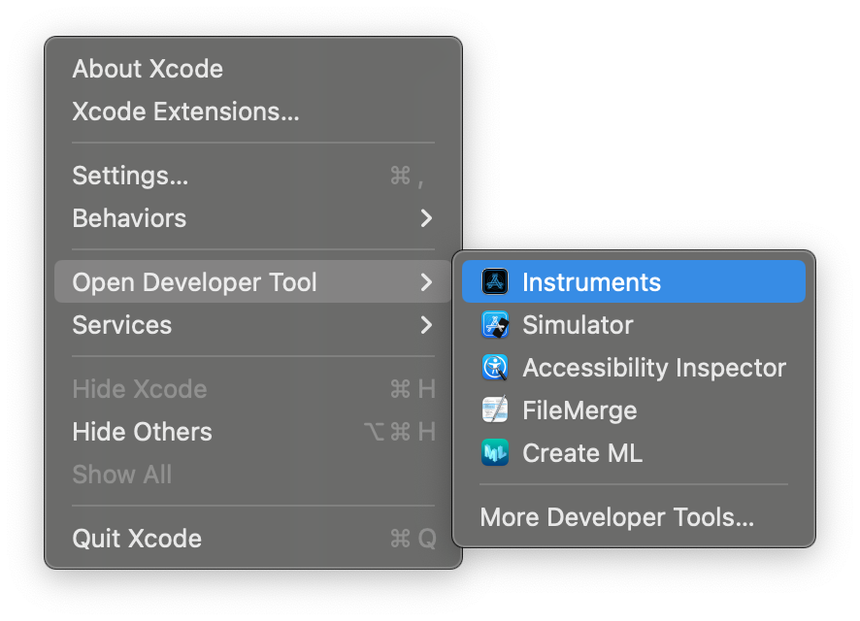Click the Accessibility Inspector magnifier icon
This screenshot has width=860, height=621.
pyautogui.click(x=496, y=367)
